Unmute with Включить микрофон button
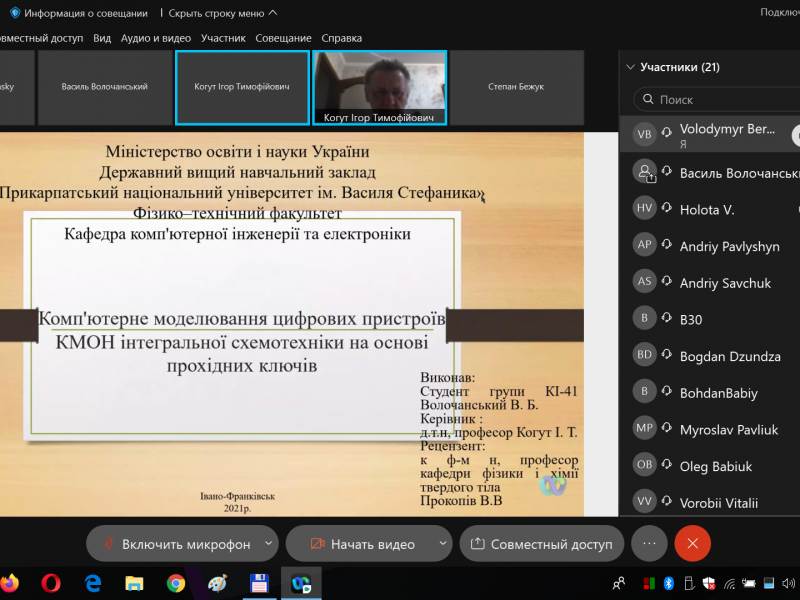Screen dimensions: 800x600 tap(175, 544)
